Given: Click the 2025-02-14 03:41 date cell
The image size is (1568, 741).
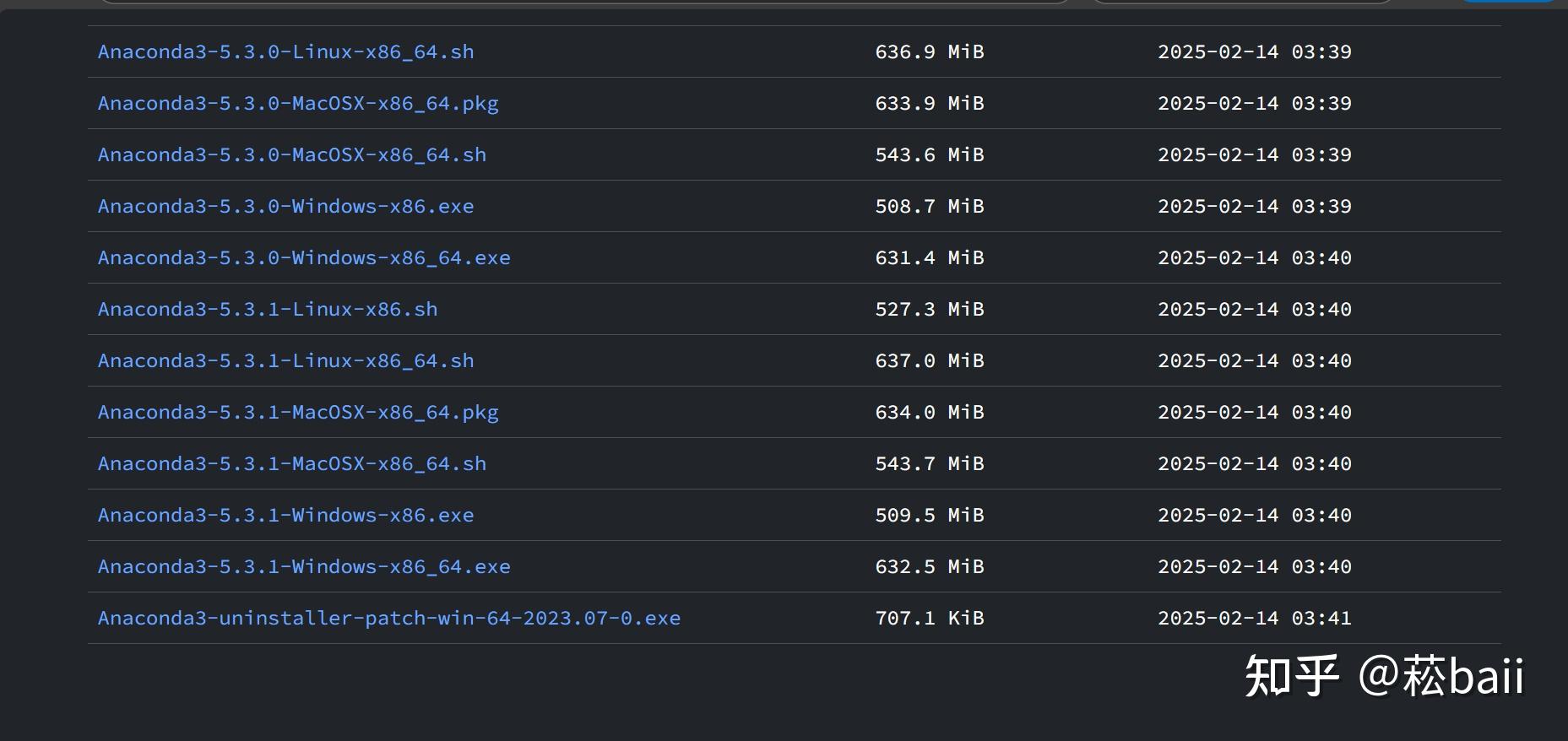Looking at the screenshot, I should point(1254,618).
